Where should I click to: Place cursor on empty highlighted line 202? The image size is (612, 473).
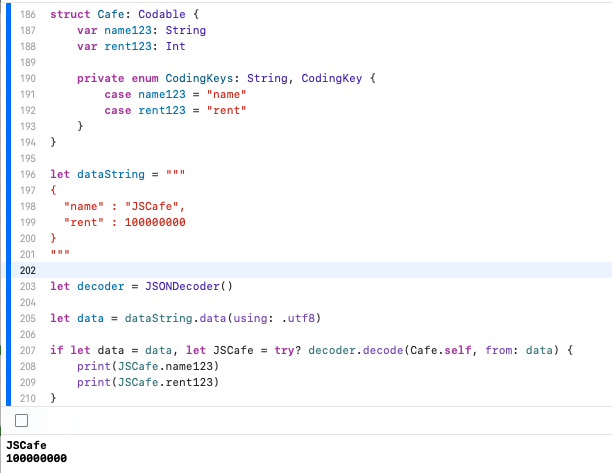point(312,270)
